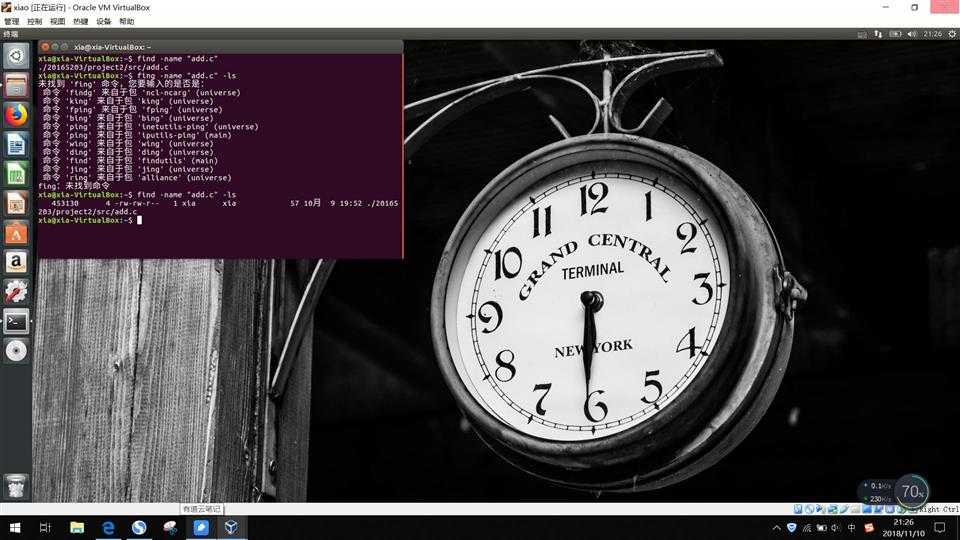Open the 有道云笔记 taskbar app
The width and height of the screenshot is (960, 540).
point(201,527)
